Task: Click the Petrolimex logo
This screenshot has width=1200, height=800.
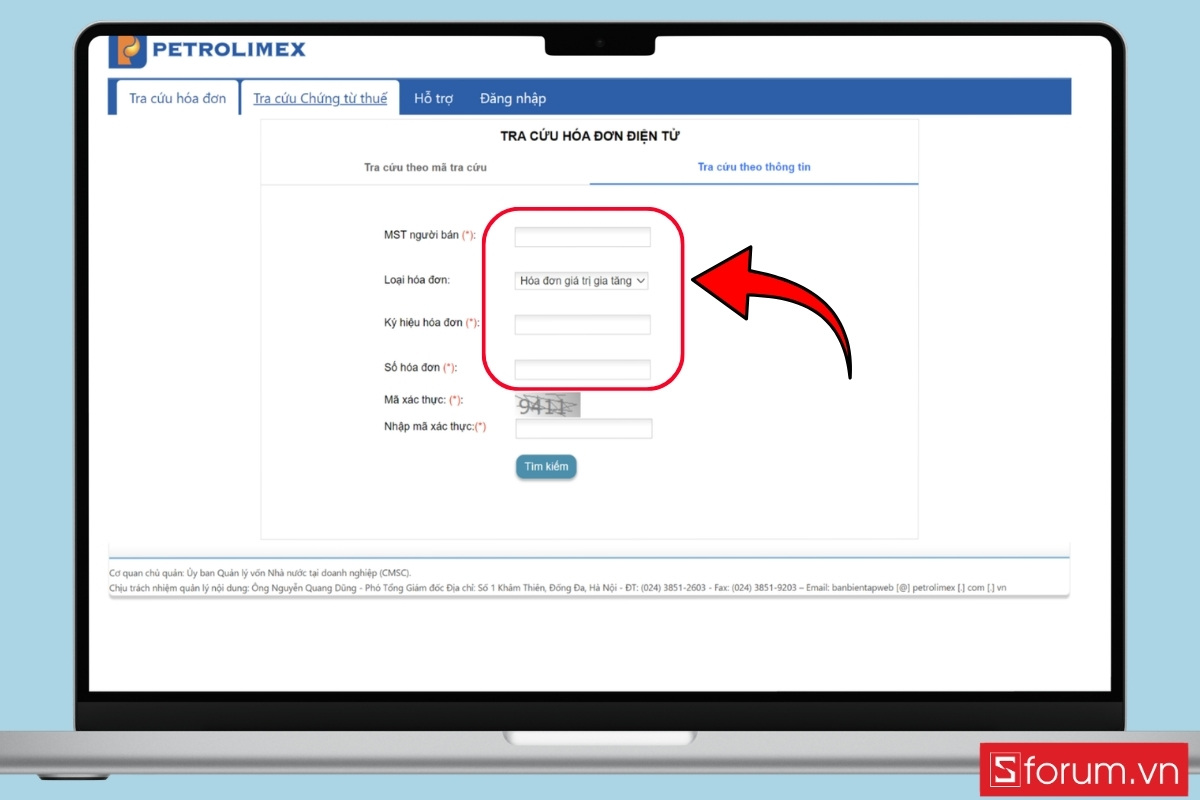Action: coord(208,49)
